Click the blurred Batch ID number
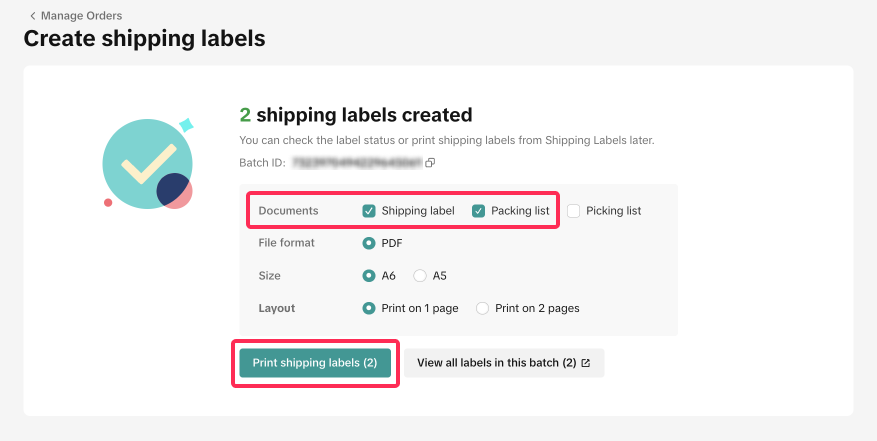The width and height of the screenshot is (877, 441). (x=355, y=162)
